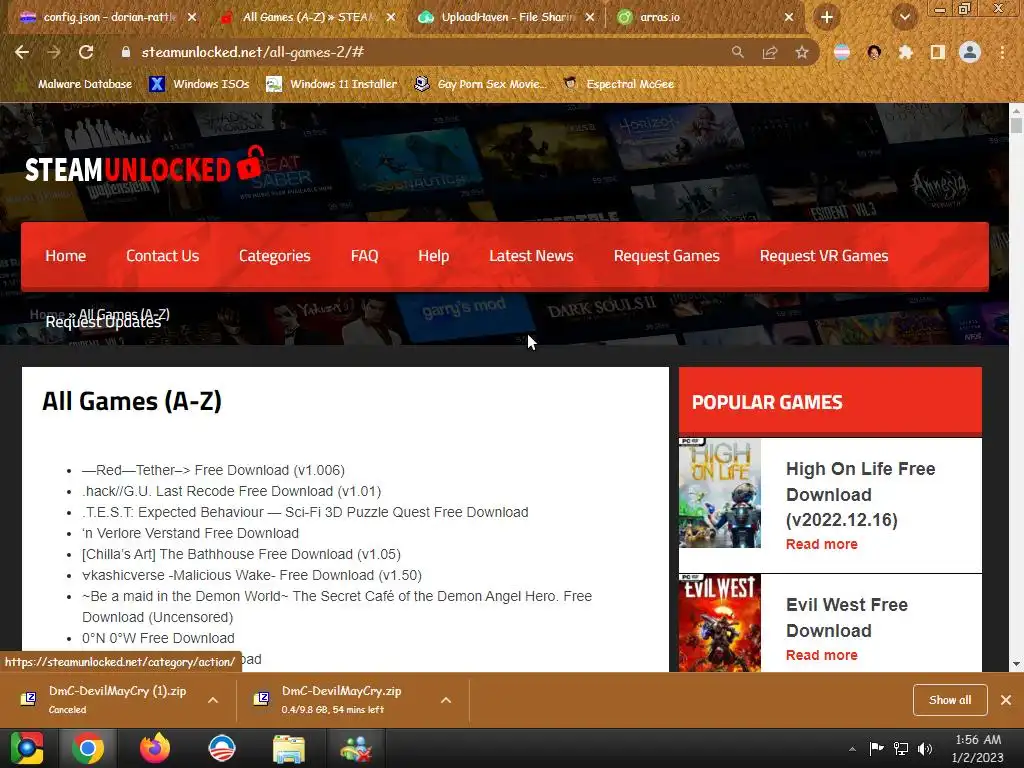Open the tab search dropdown arrow
The width and height of the screenshot is (1024, 768).
coord(905,18)
